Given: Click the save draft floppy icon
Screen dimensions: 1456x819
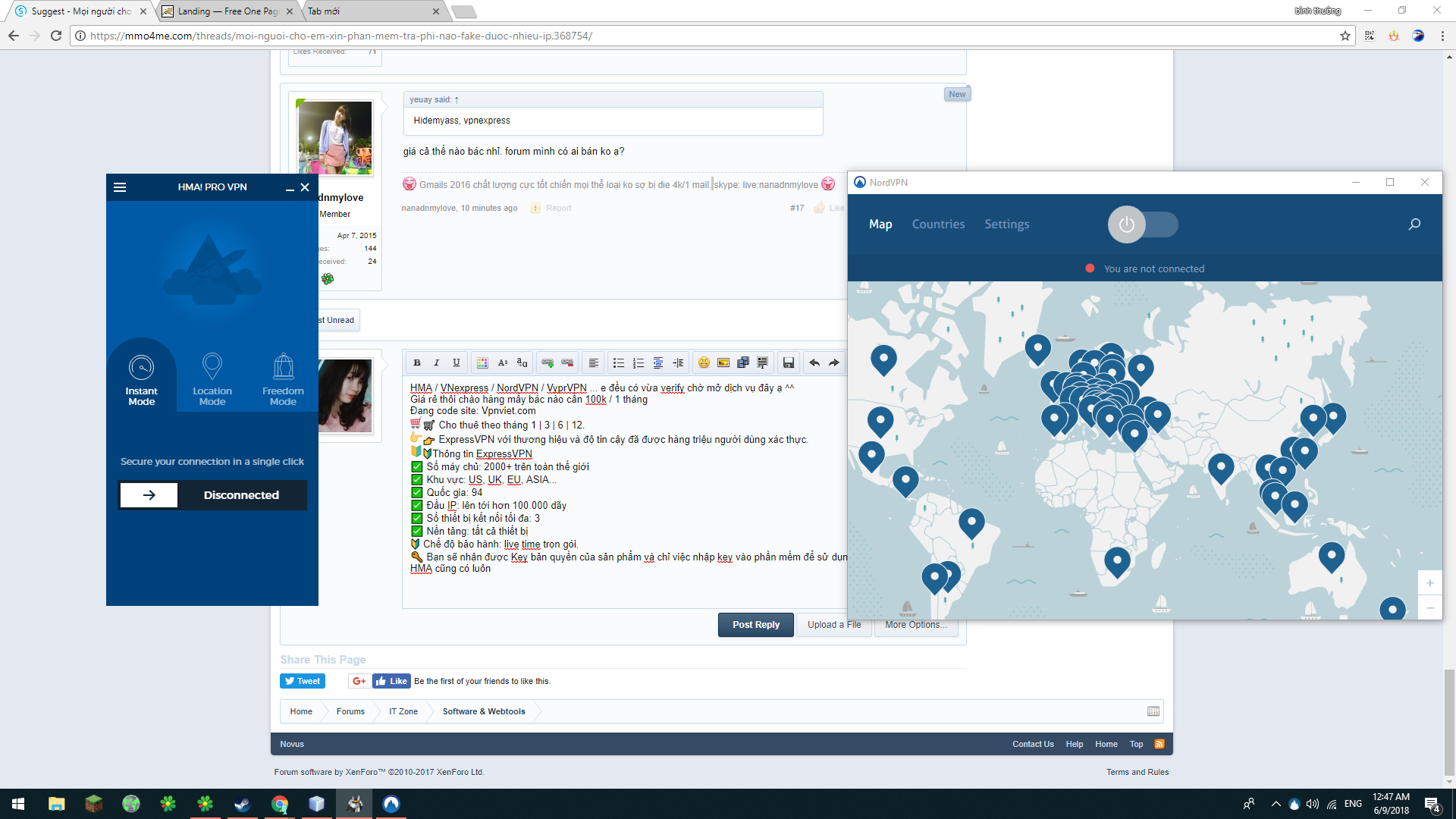Looking at the screenshot, I should pos(789,363).
